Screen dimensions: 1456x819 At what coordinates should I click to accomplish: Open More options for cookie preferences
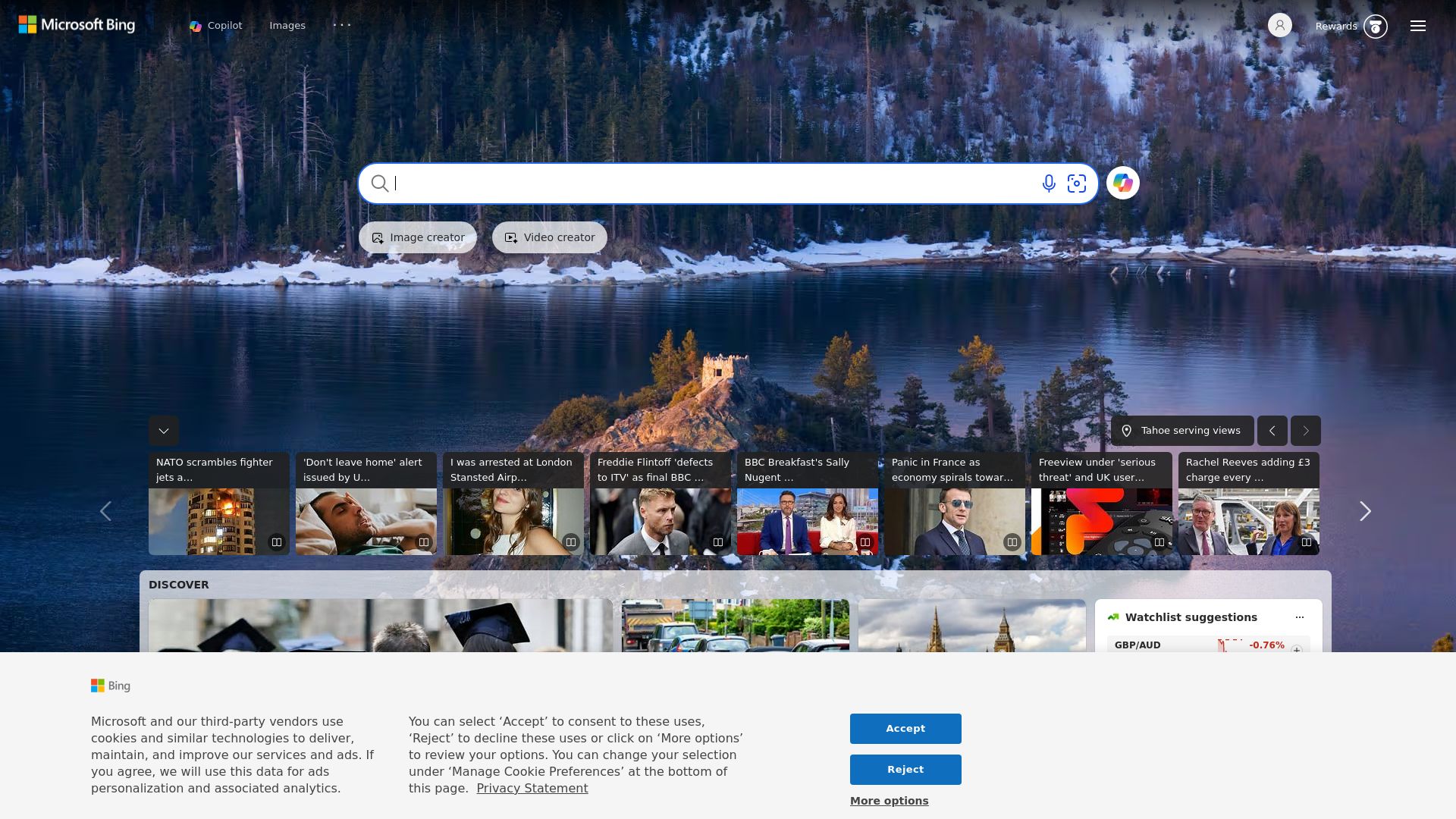coord(888,800)
